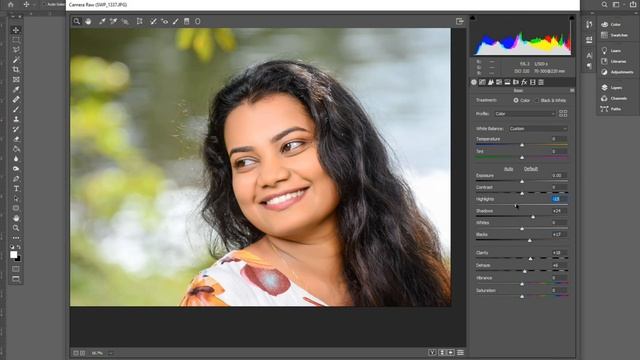Select the Transform tool in Camera Raw
640x360 pixels.
pos(140,21)
